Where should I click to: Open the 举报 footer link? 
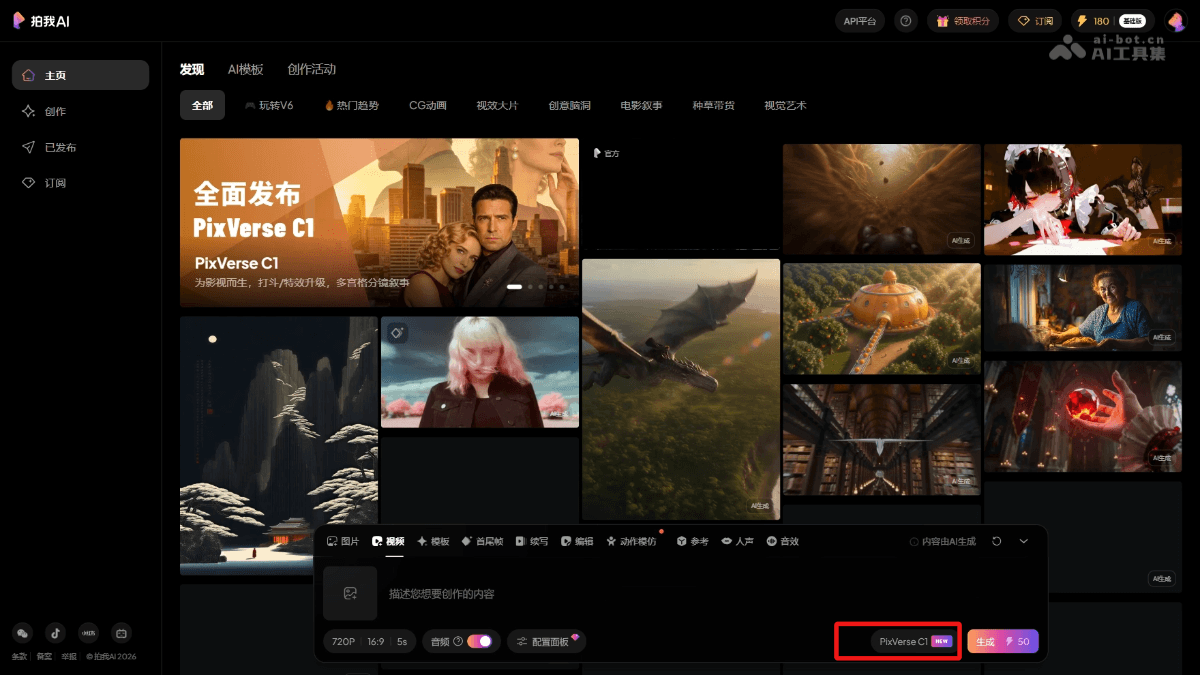coord(69,657)
